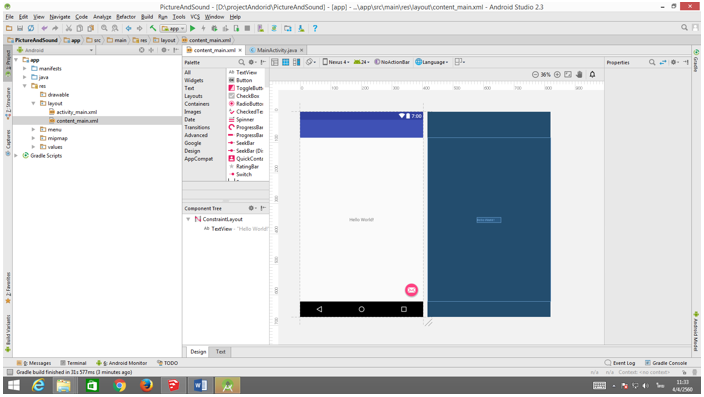Open the Android project view dropdown
The width and height of the screenshot is (704, 397).
[x=55, y=50]
